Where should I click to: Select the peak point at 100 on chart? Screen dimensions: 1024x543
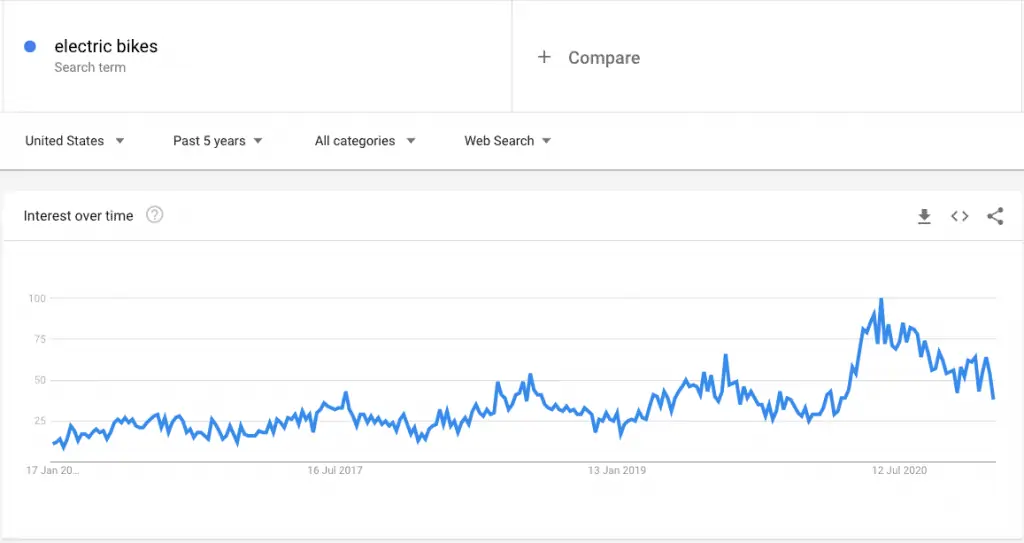881,299
